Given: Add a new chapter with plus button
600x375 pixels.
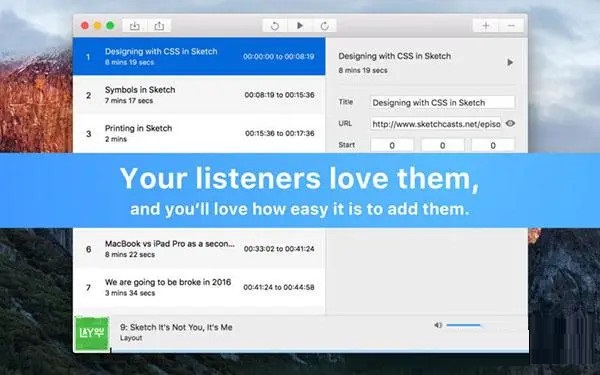Looking at the screenshot, I should (x=486, y=26).
